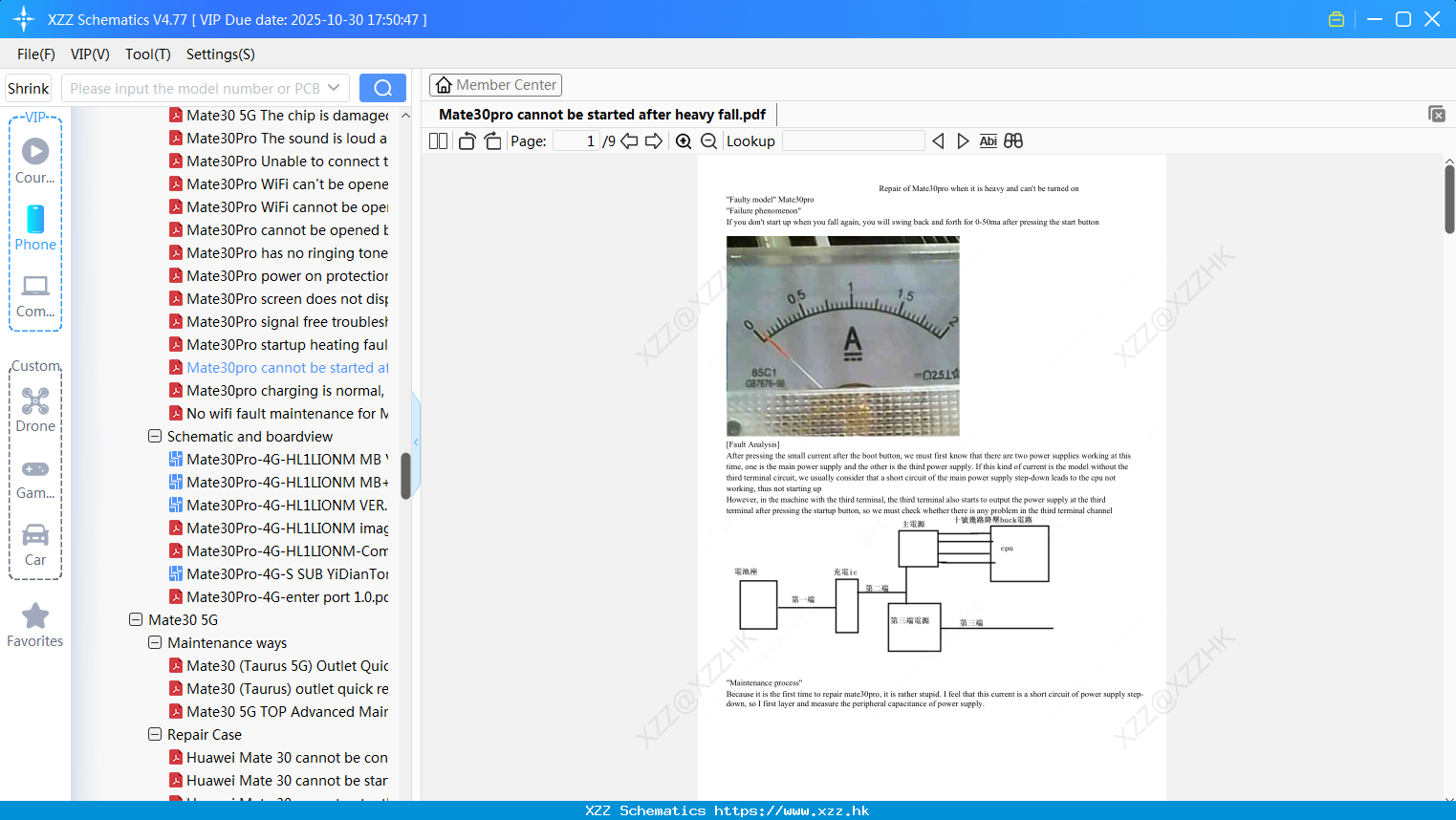Toggle the Abi match-word option icon
The image size is (1456, 820).
[989, 141]
